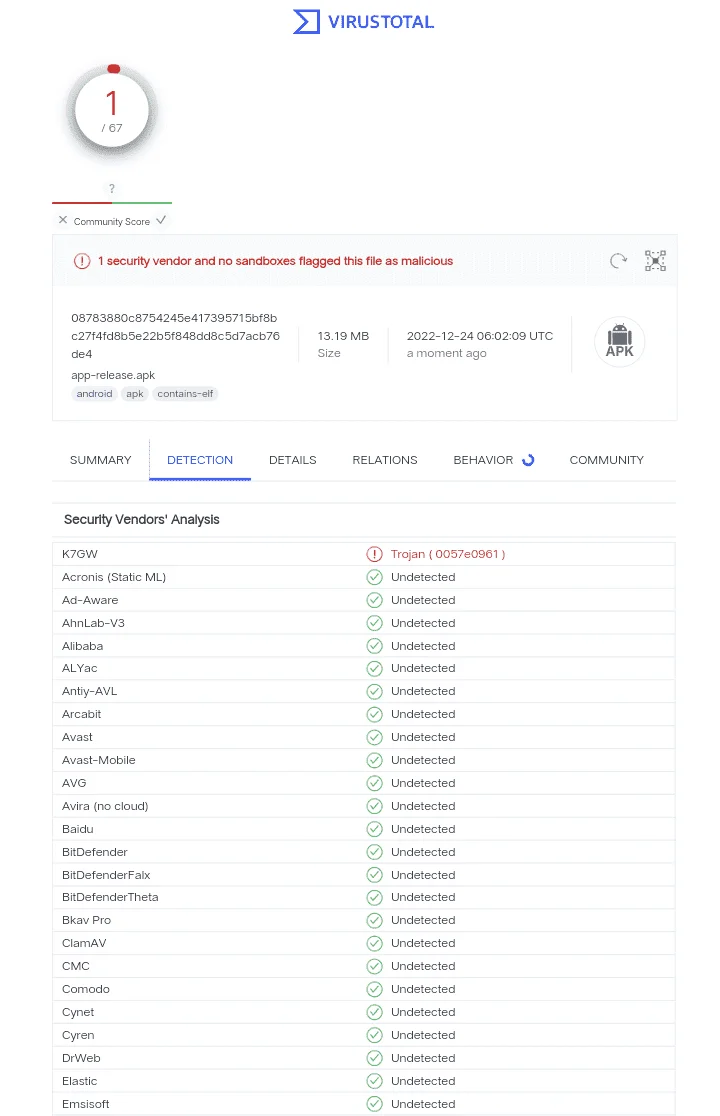720x1116 pixels.
Task: Click the reanalyze refresh icon
Action: coord(618,260)
